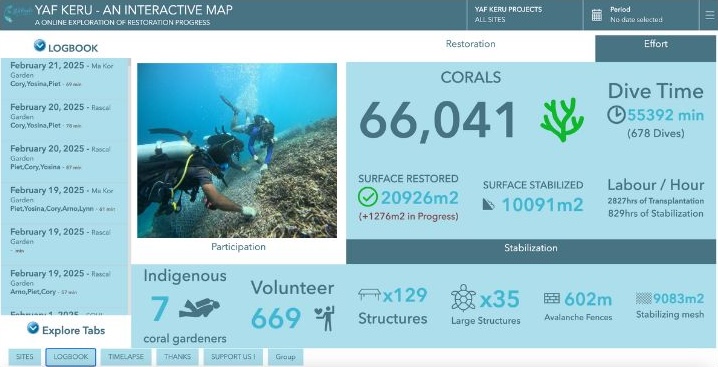Click the turtle Large Structures icon
The image size is (718, 367).
point(463,298)
